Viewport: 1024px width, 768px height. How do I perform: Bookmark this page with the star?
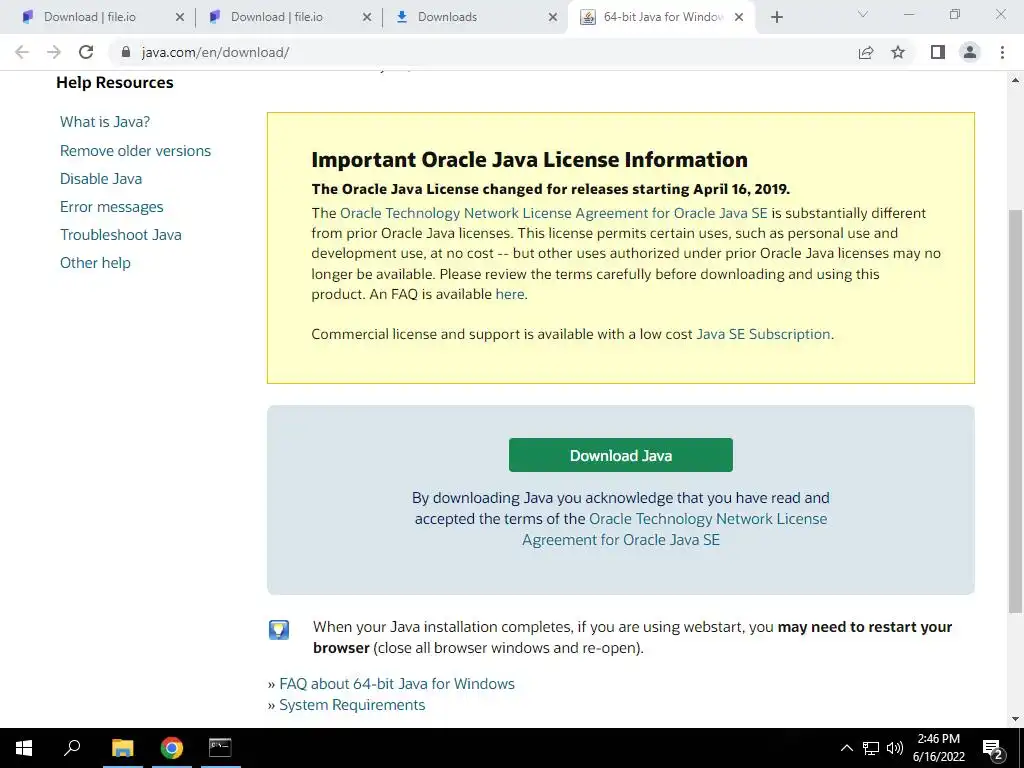(898, 52)
